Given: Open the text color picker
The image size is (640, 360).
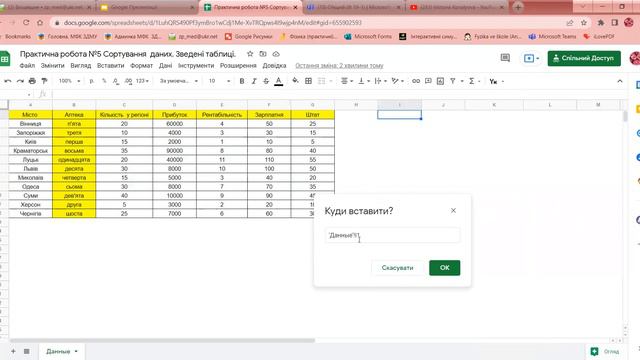Looking at the screenshot, I should [x=278, y=81].
